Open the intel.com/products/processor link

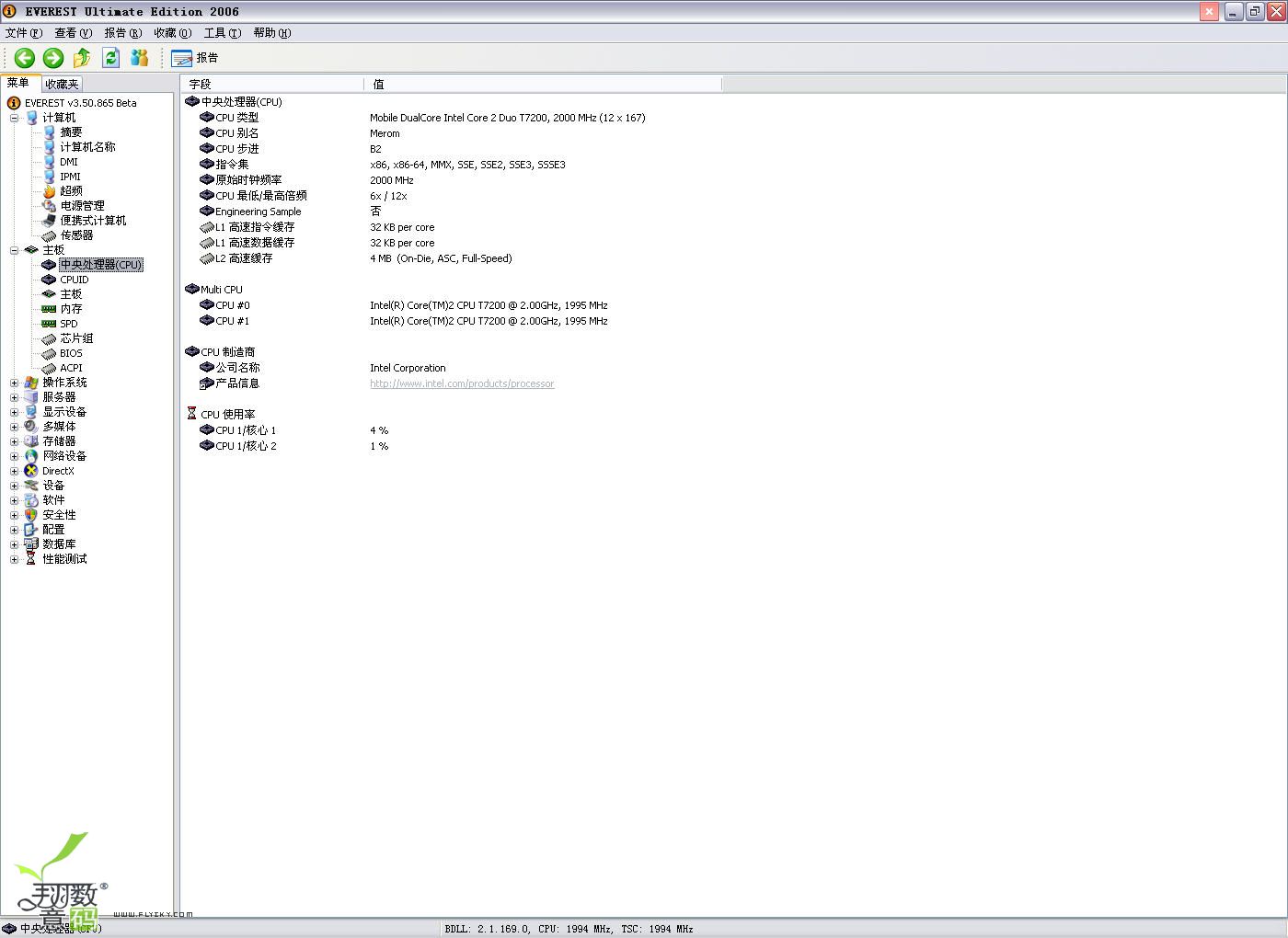tap(462, 383)
